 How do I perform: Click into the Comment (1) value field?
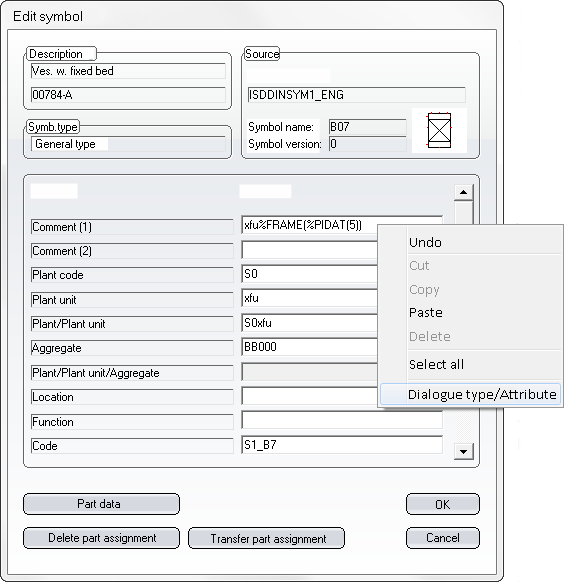point(309,225)
